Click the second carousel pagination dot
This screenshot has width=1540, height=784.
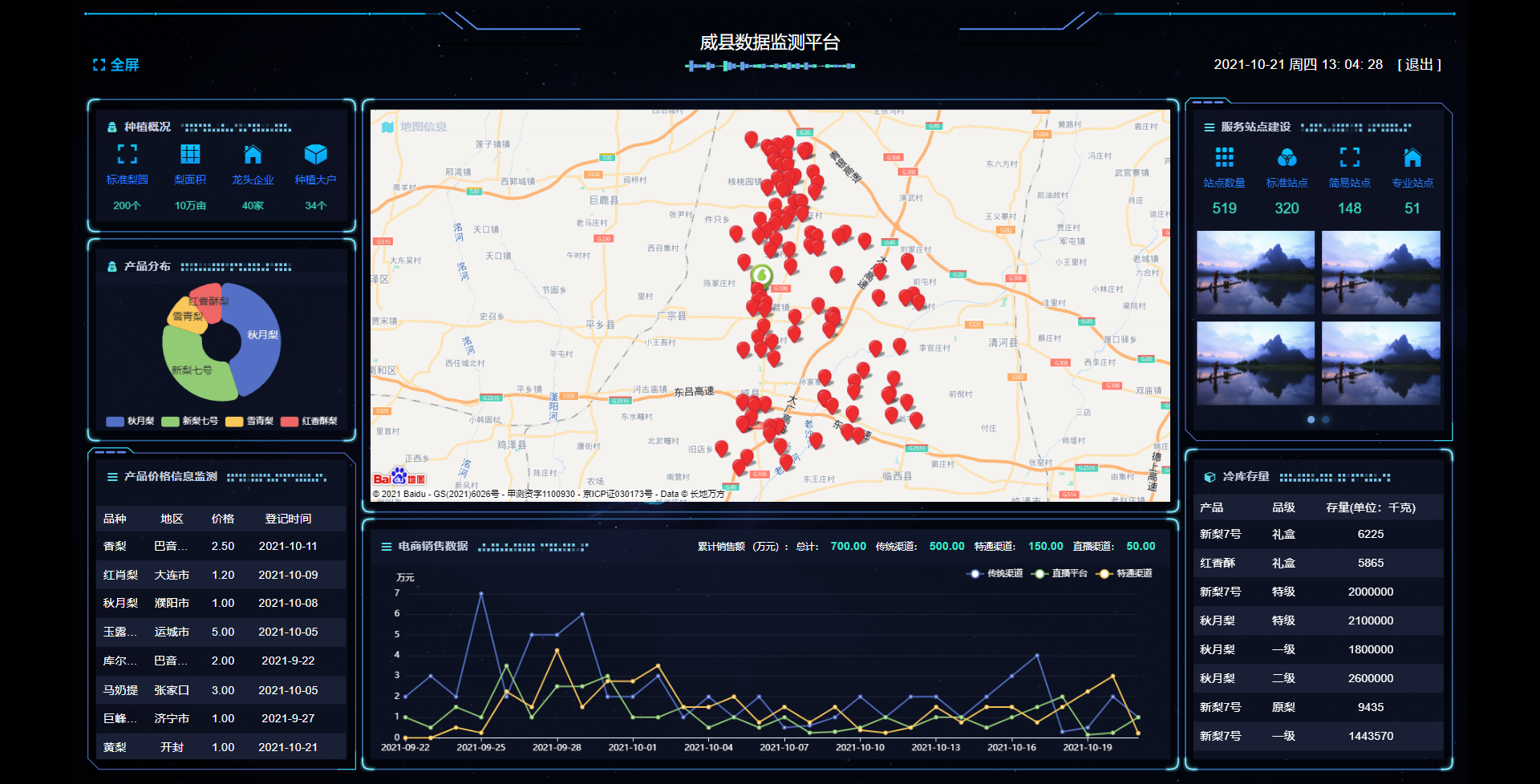tap(1326, 419)
